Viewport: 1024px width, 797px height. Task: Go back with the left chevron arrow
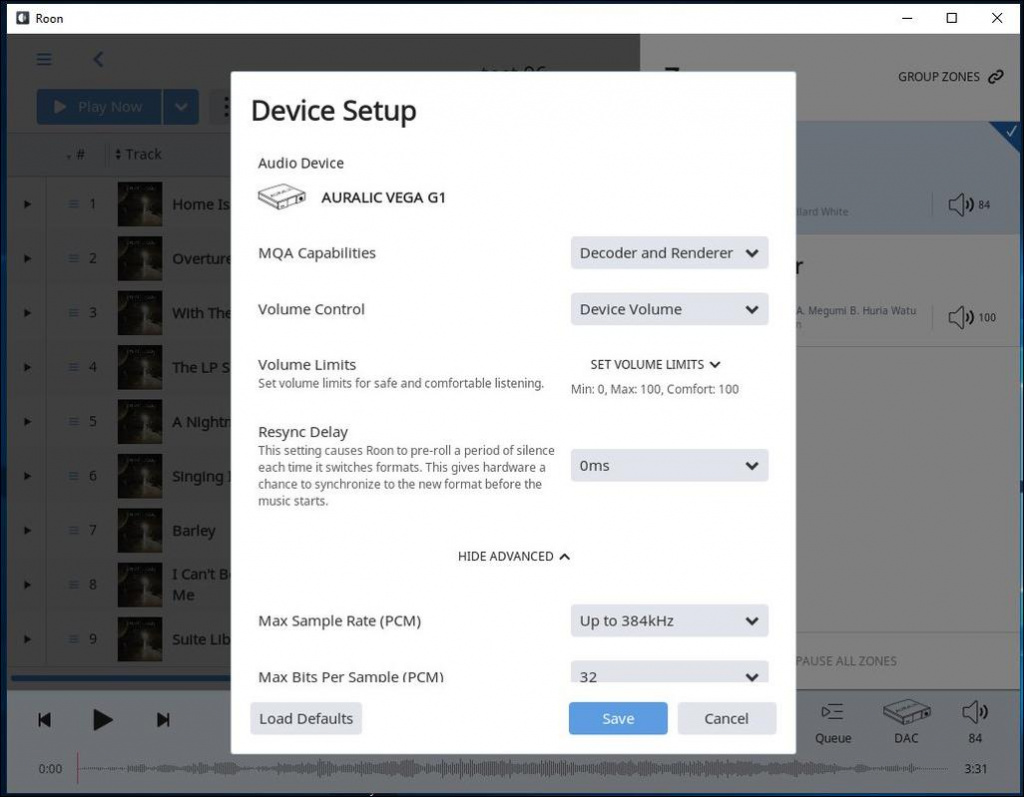pyautogui.click(x=98, y=59)
